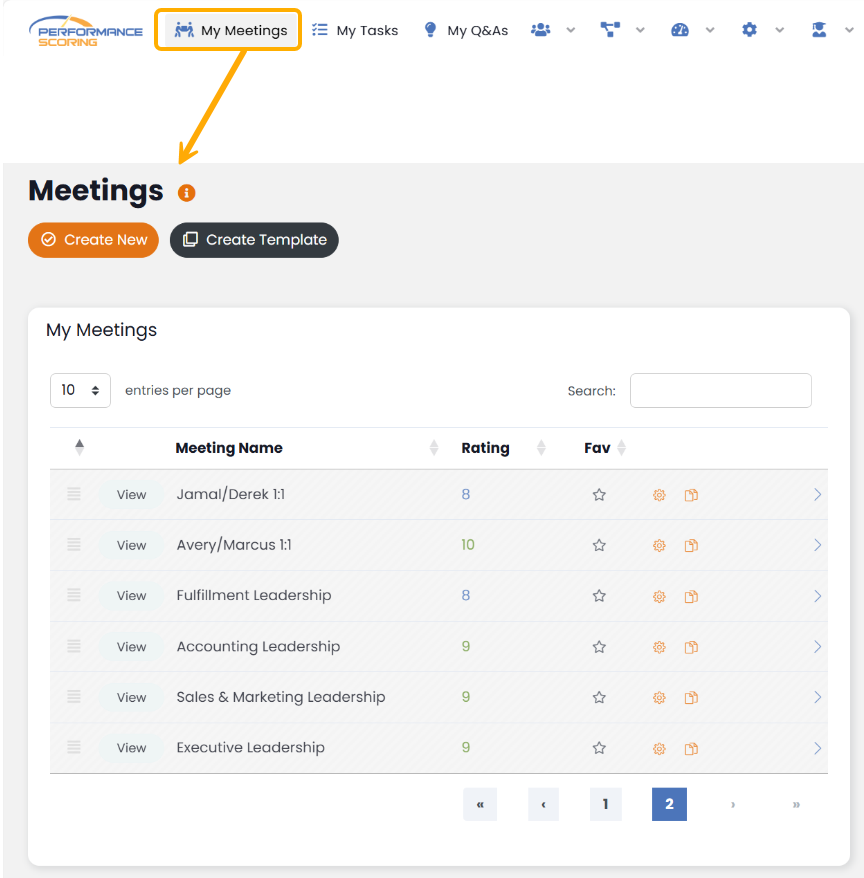Click copy icon for Executive Leadership meeting

pyautogui.click(x=691, y=749)
